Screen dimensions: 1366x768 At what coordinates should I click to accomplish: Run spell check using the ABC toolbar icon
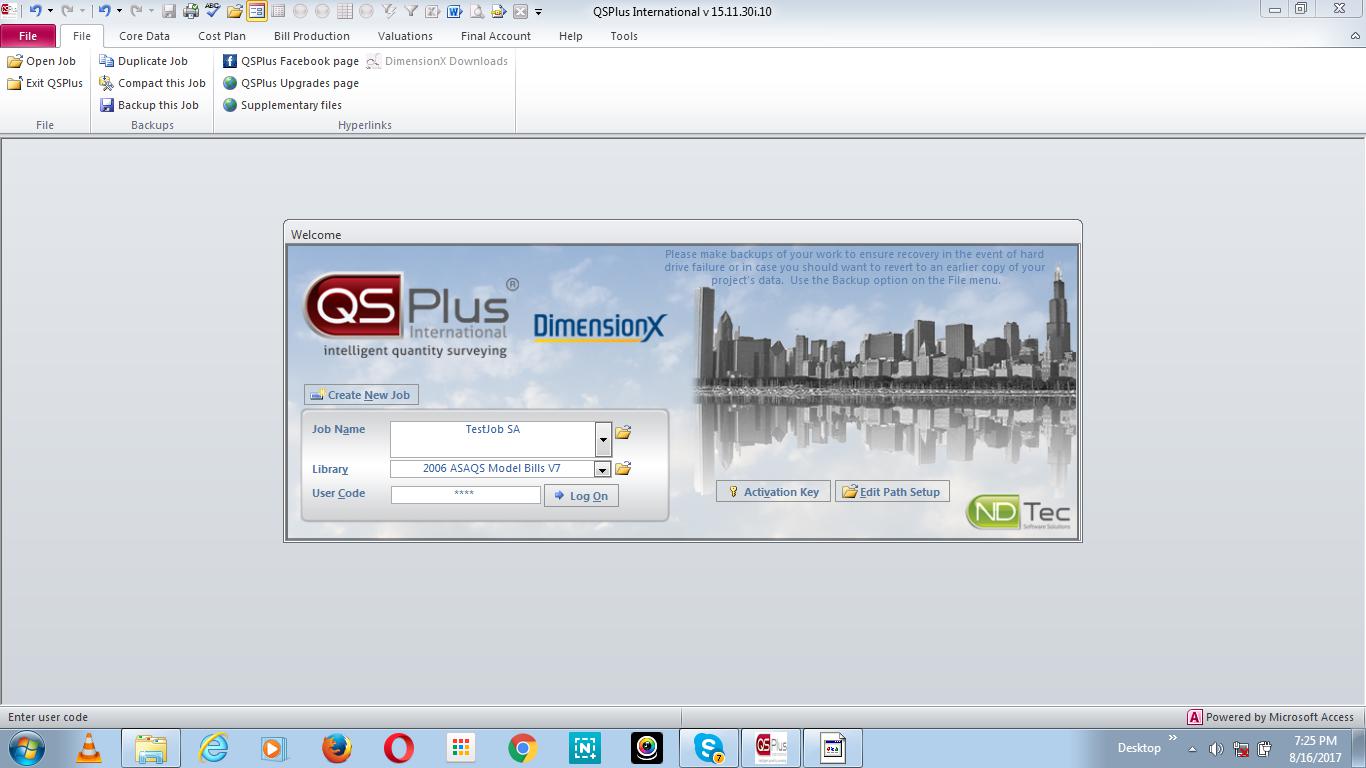click(x=210, y=11)
